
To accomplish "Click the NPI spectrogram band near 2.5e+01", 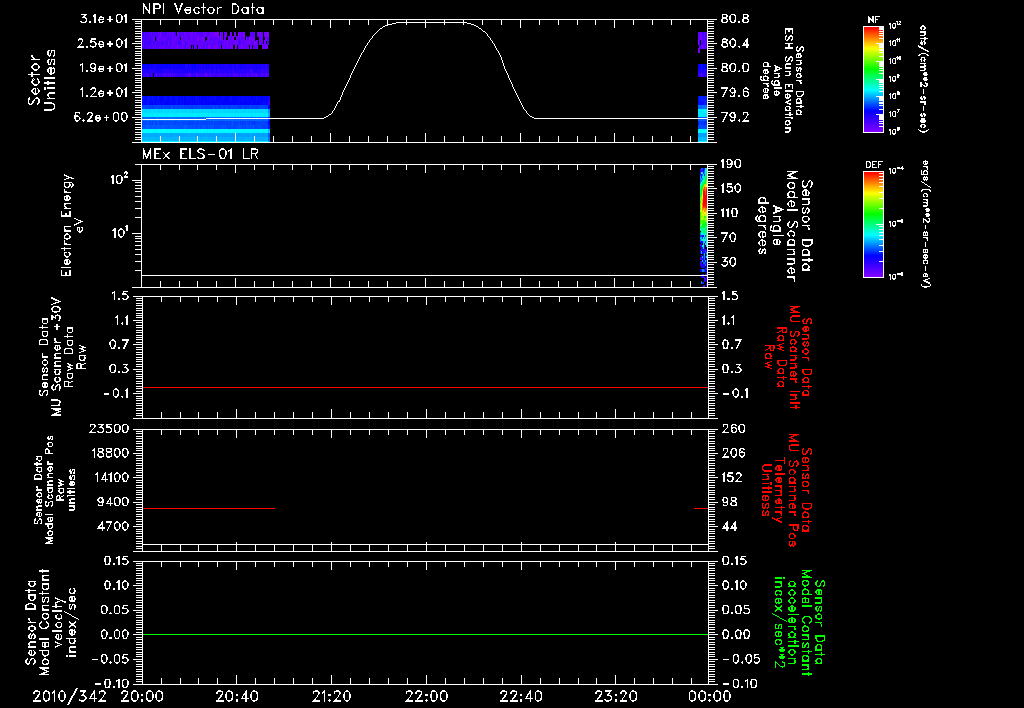I will tap(206, 40).
